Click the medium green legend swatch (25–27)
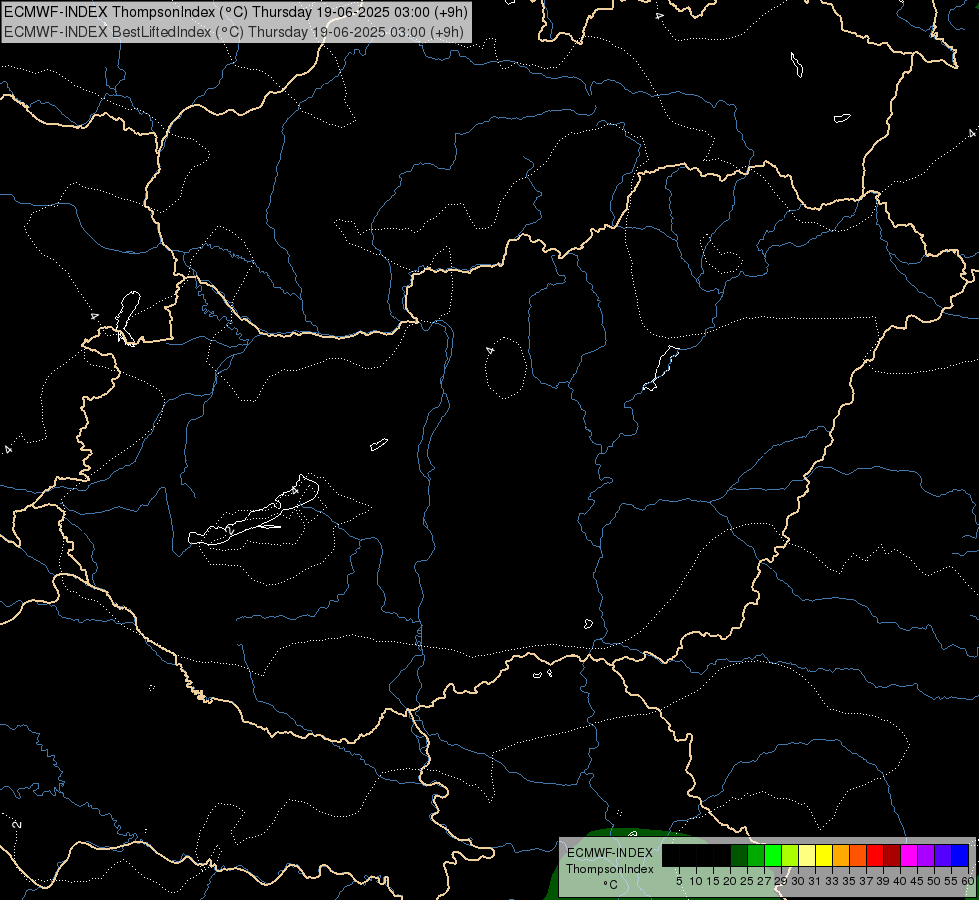The width and height of the screenshot is (979, 900). click(x=756, y=856)
